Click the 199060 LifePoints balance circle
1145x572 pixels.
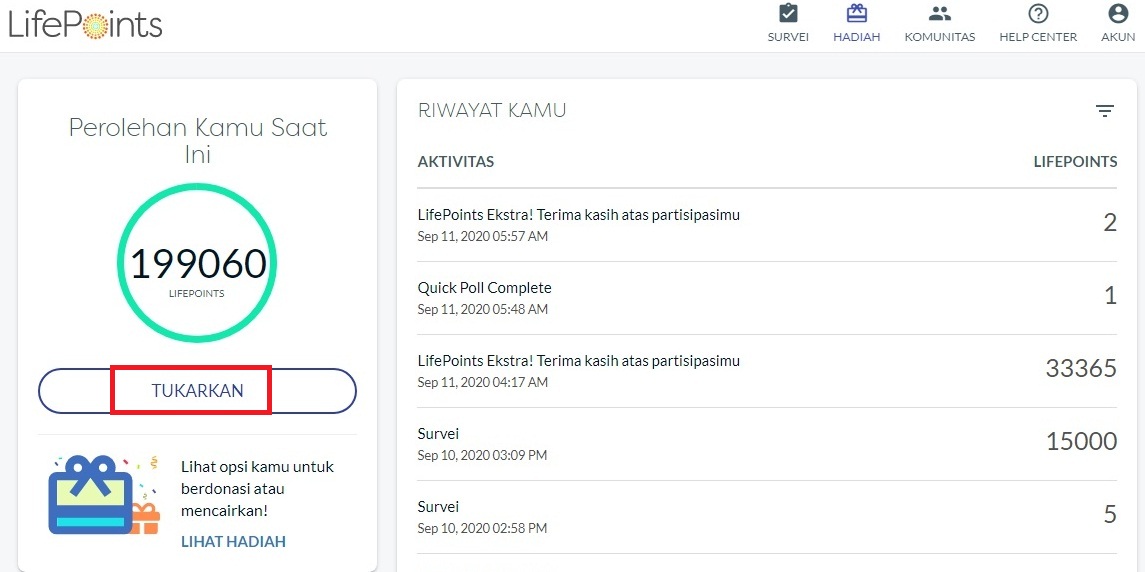click(x=197, y=263)
